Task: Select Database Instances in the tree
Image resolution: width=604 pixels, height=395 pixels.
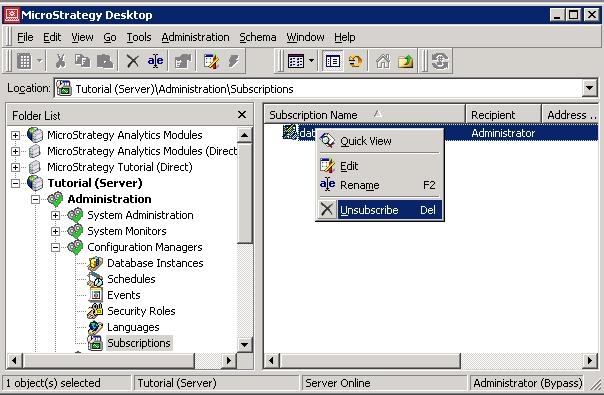Action: 155,263
